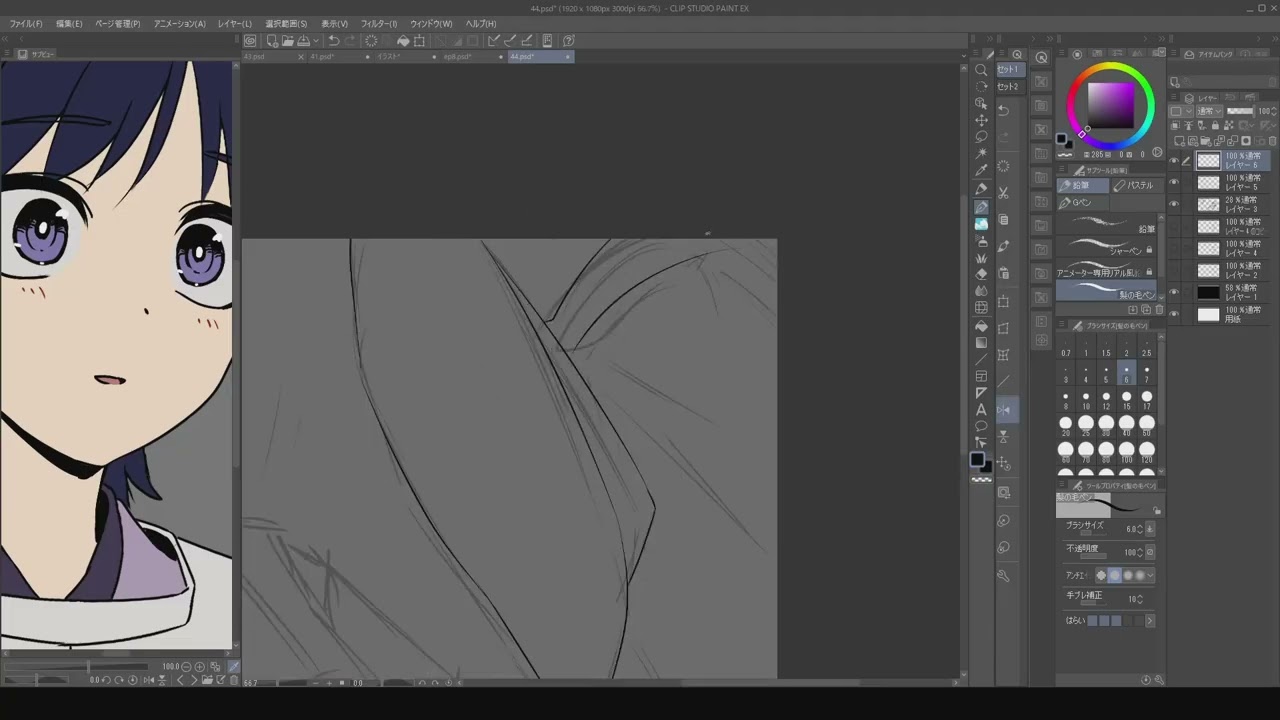1280x720 pixels.
Task: Click レイヤー 5 thumbnail
Action: pyautogui.click(x=1209, y=182)
